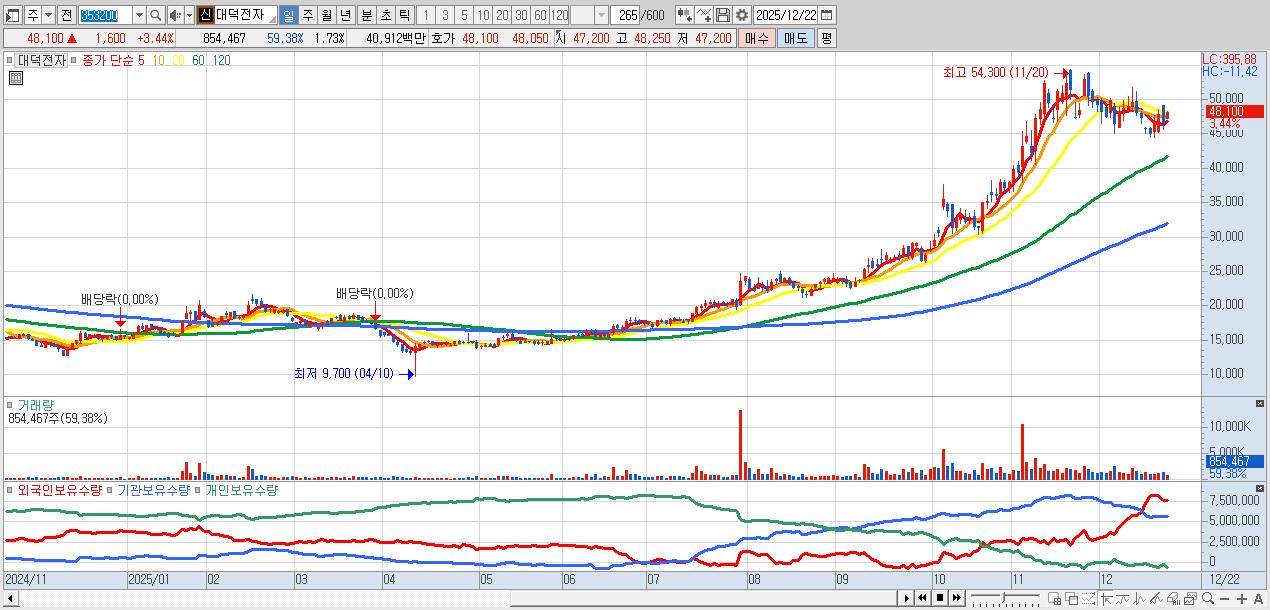Click the 매도 sell button

click(795, 38)
